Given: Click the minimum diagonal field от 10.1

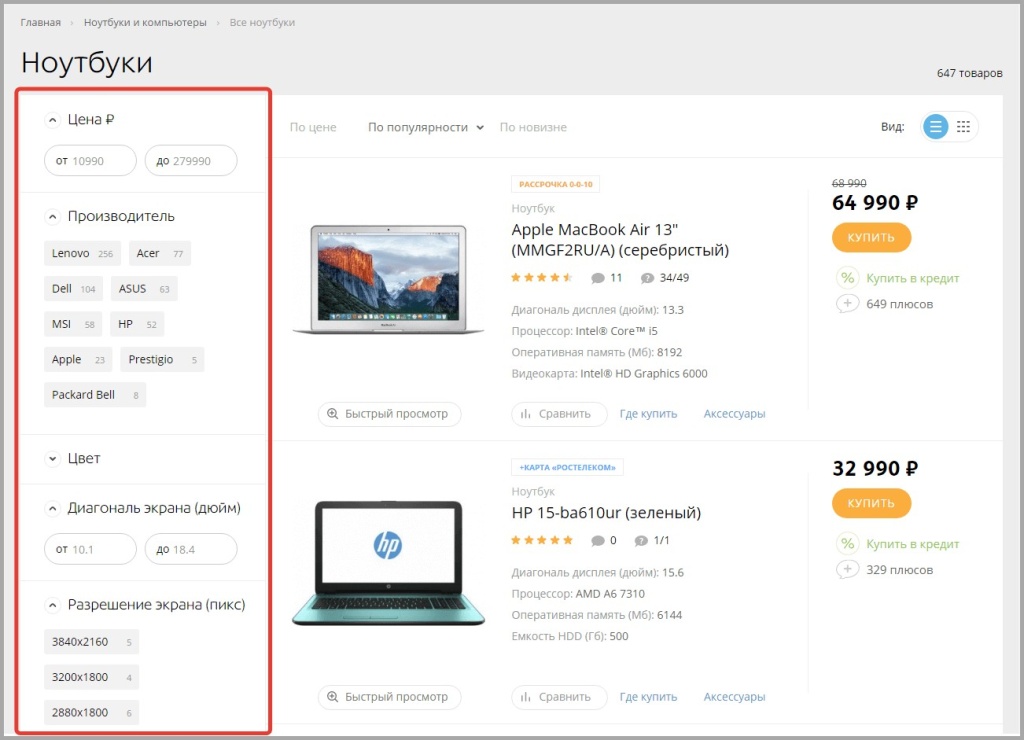Looking at the screenshot, I should pyautogui.click(x=90, y=549).
